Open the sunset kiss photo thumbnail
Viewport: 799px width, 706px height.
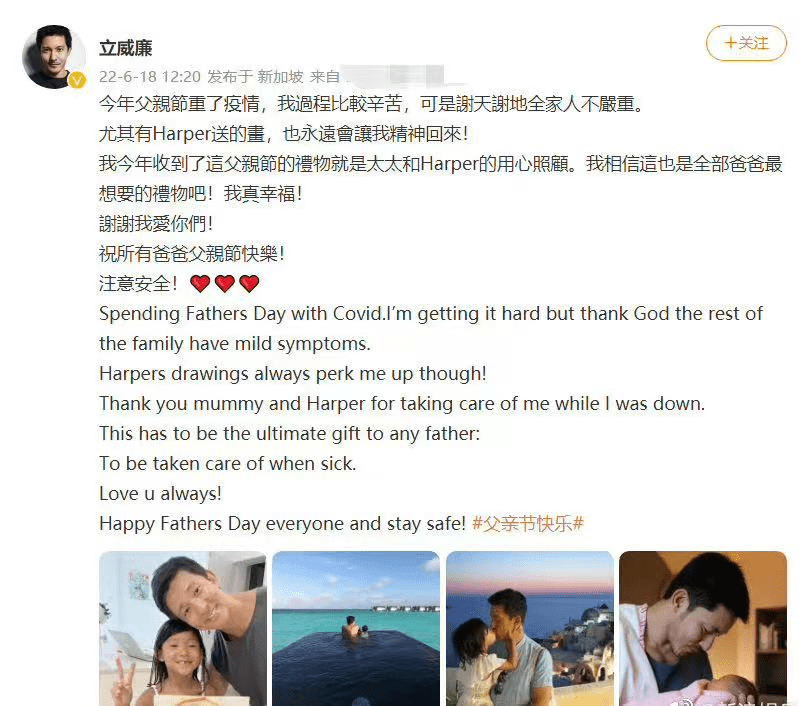click(529, 628)
